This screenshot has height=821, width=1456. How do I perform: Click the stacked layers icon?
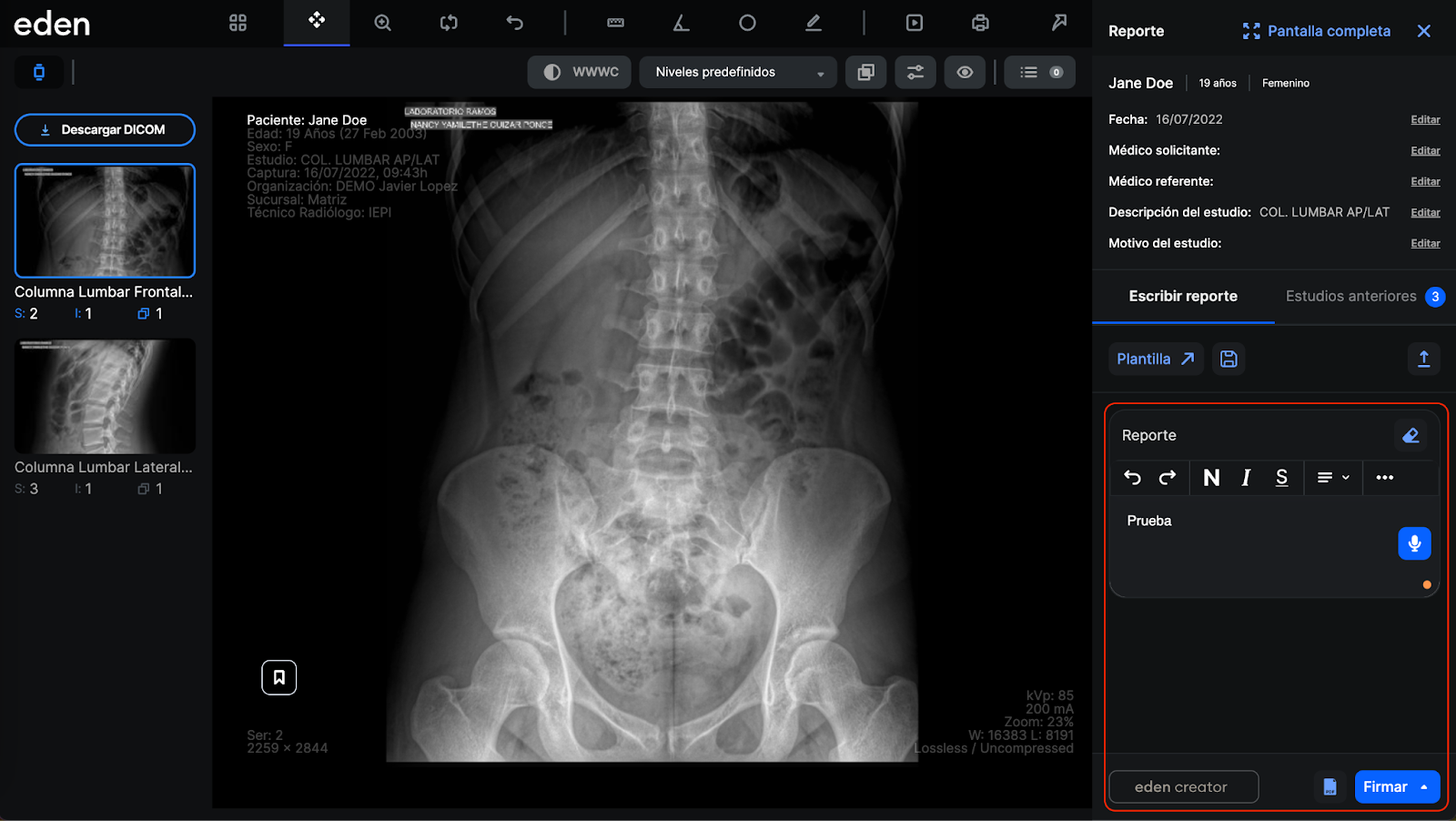[x=866, y=72]
